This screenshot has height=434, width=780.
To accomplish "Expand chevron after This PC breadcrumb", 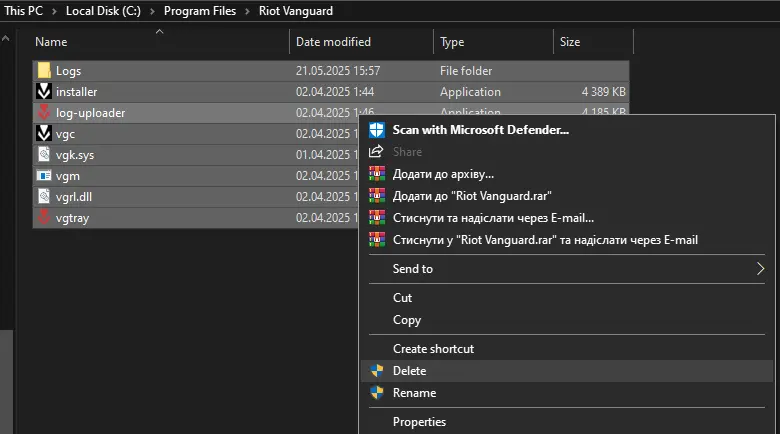I will 54,11.
